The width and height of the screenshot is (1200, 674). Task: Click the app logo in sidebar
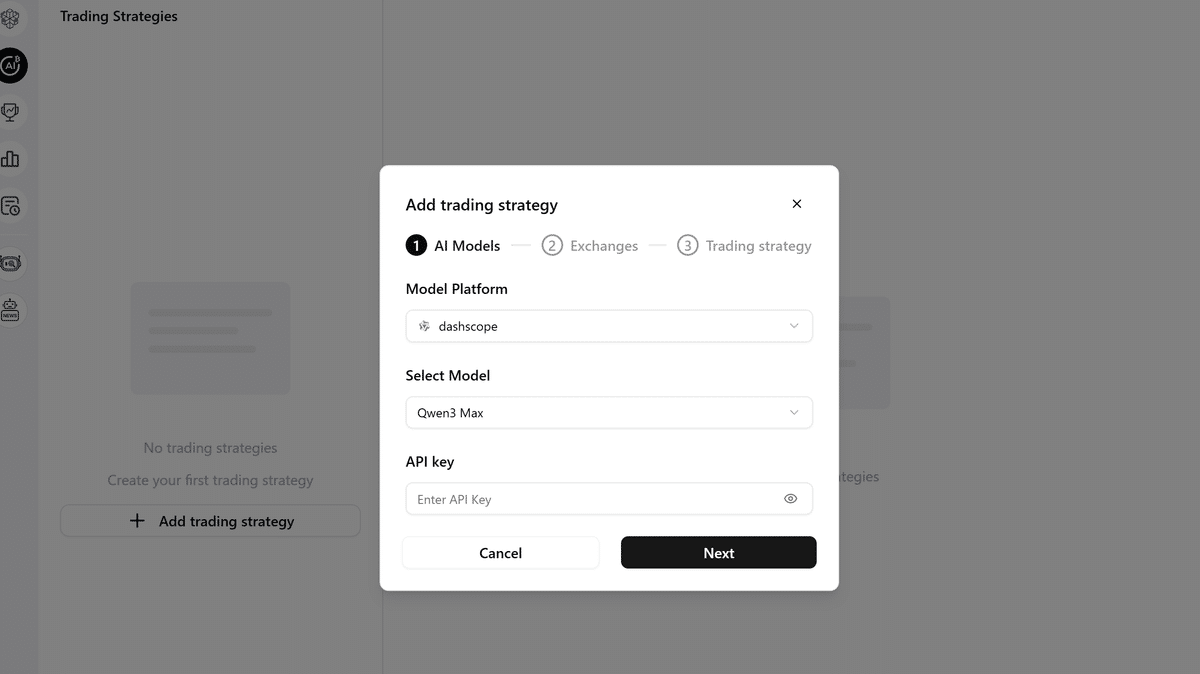coord(10,18)
